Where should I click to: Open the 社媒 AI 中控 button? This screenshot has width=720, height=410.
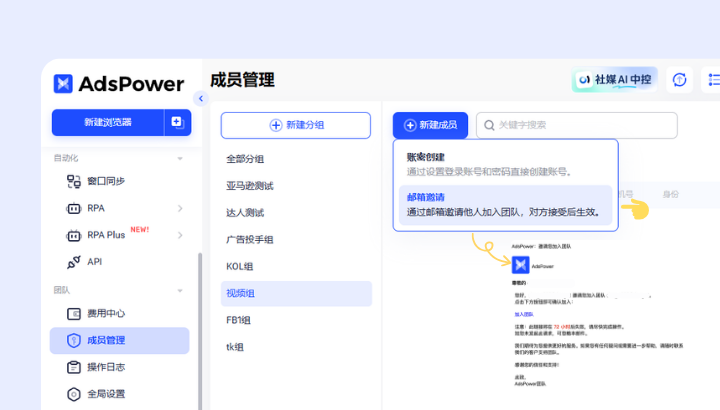pos(615,79)
